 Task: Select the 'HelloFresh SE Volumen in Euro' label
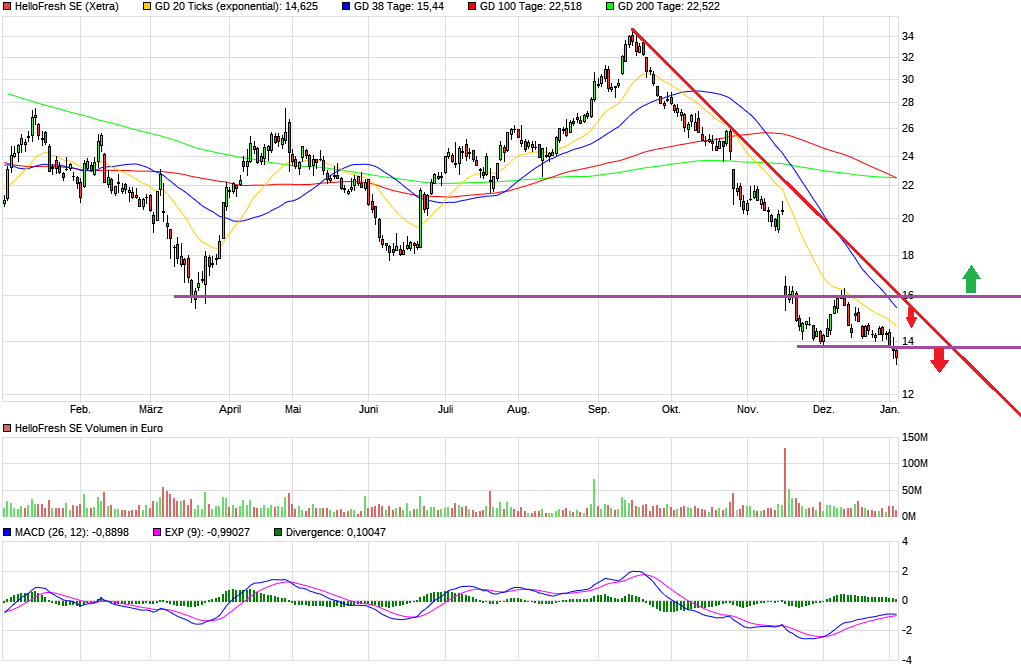(x=89, y=428)
